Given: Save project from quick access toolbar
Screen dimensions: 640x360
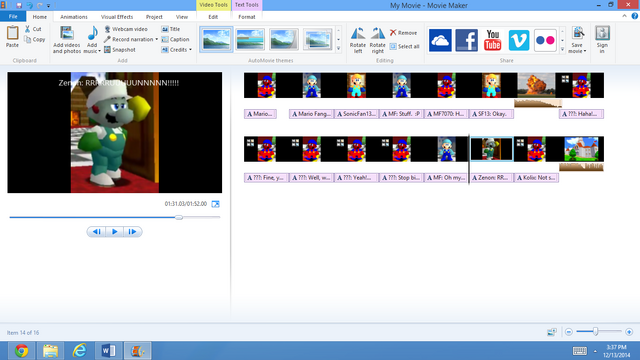Looking at the screenshot, I should click(19, 5).
